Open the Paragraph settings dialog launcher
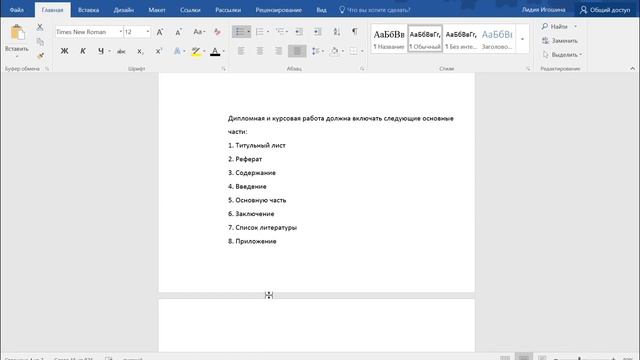Viewport: 640px width, 360px height. coord(362,69)
